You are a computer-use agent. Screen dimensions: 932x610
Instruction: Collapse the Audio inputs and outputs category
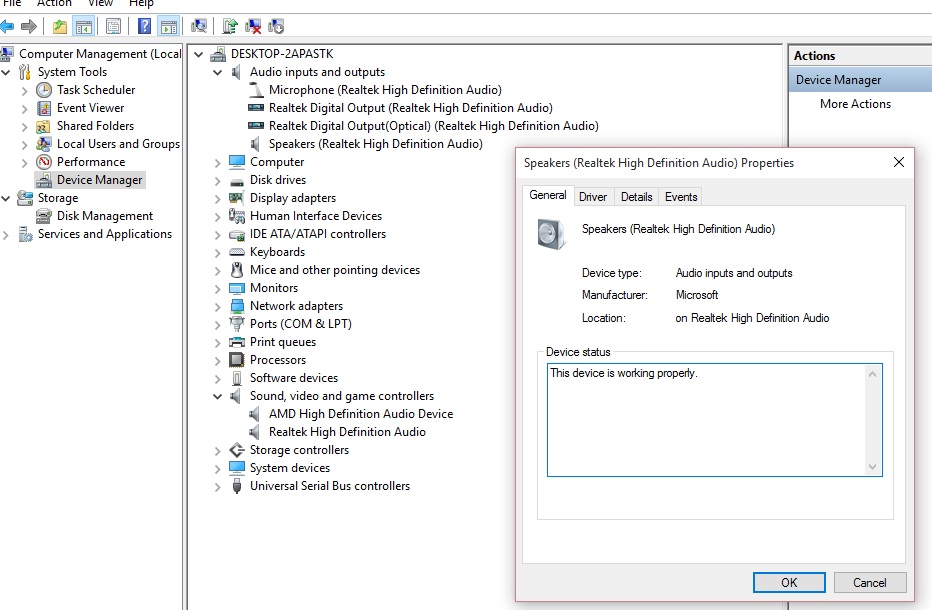(x=218, y=72)
